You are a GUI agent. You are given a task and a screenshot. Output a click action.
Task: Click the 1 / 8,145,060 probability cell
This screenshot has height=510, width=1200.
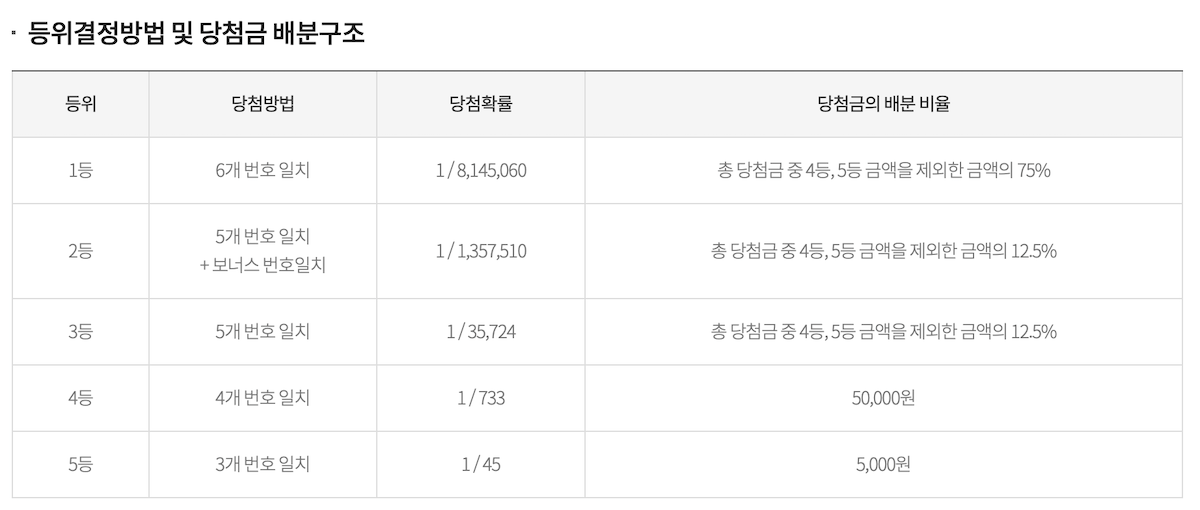[x=481, y=170]
